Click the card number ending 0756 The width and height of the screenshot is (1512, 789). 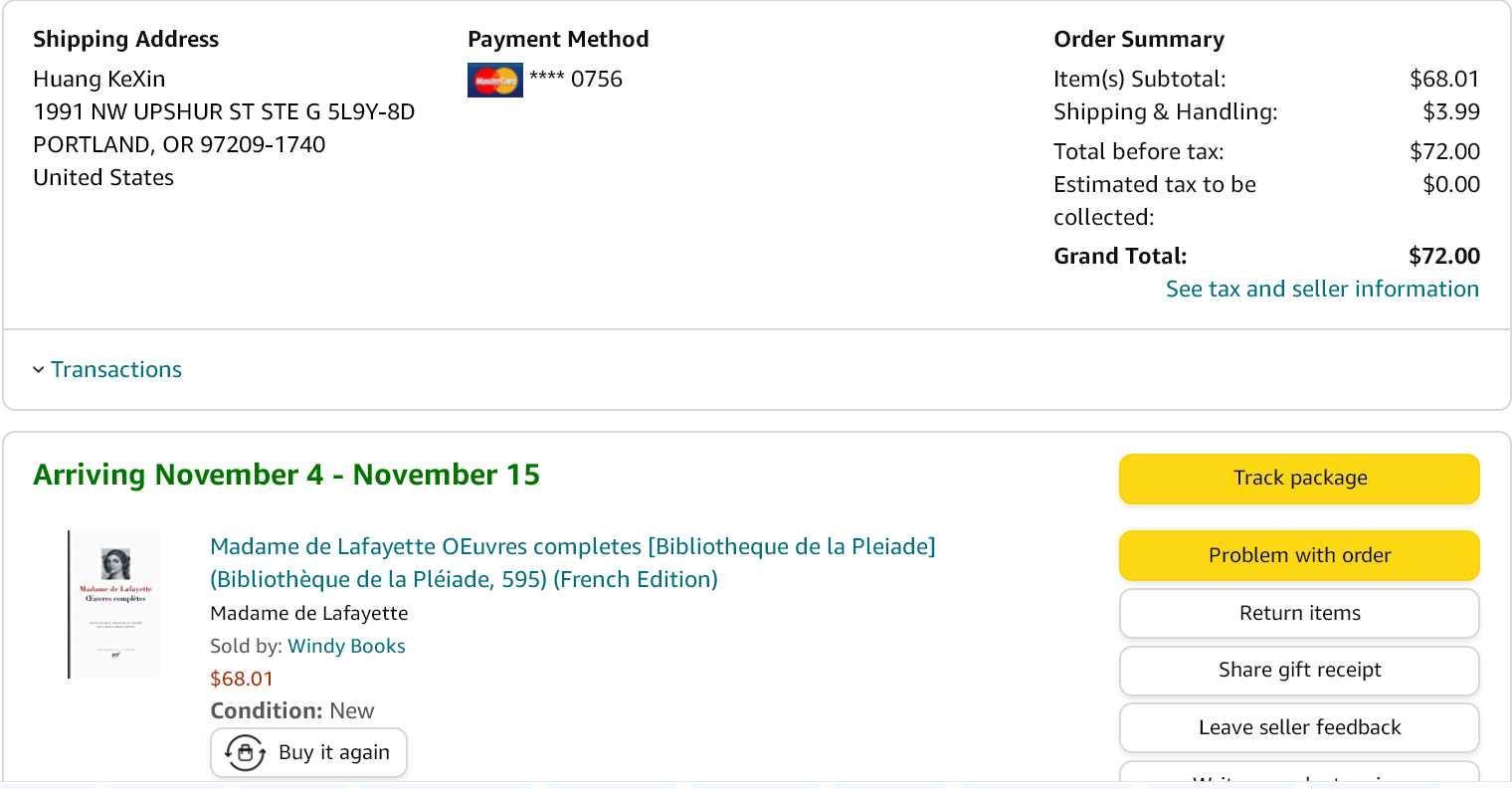[x=576, y=80]
